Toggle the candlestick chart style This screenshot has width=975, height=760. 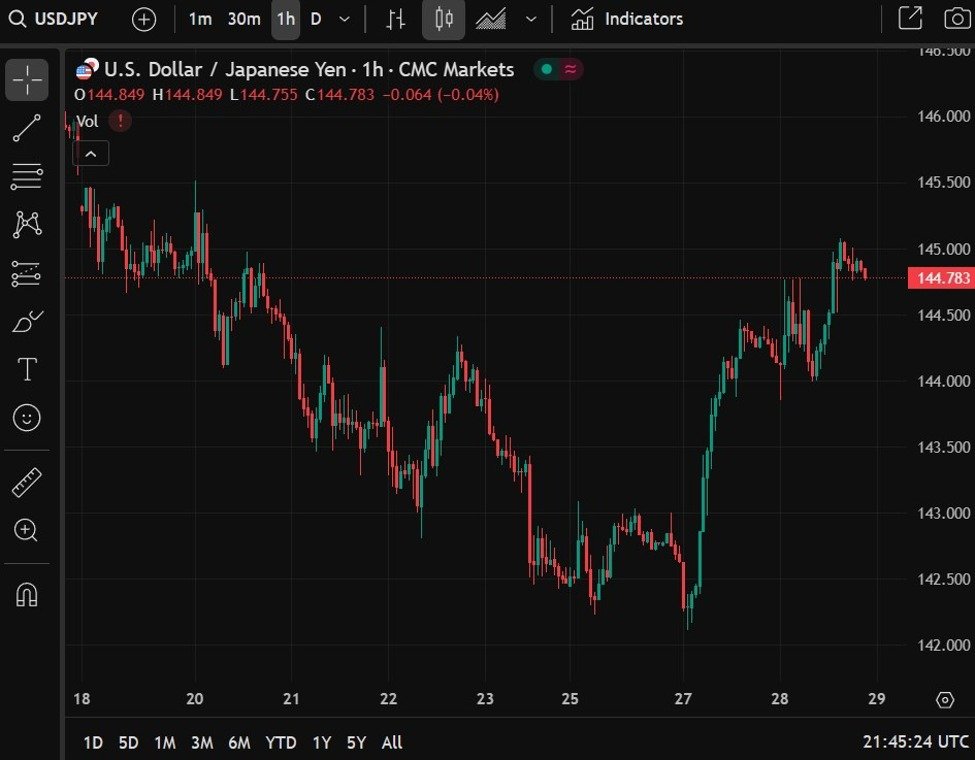(x=443, y=19)
